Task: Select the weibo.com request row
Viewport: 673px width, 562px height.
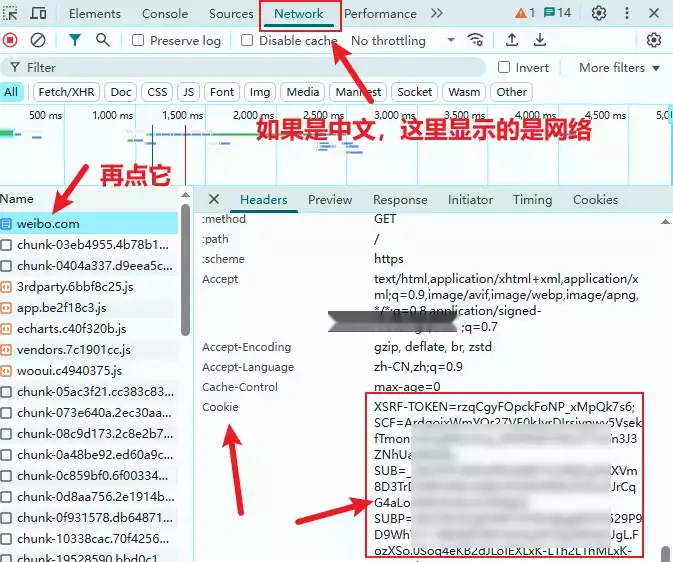Action: point(48,223)
